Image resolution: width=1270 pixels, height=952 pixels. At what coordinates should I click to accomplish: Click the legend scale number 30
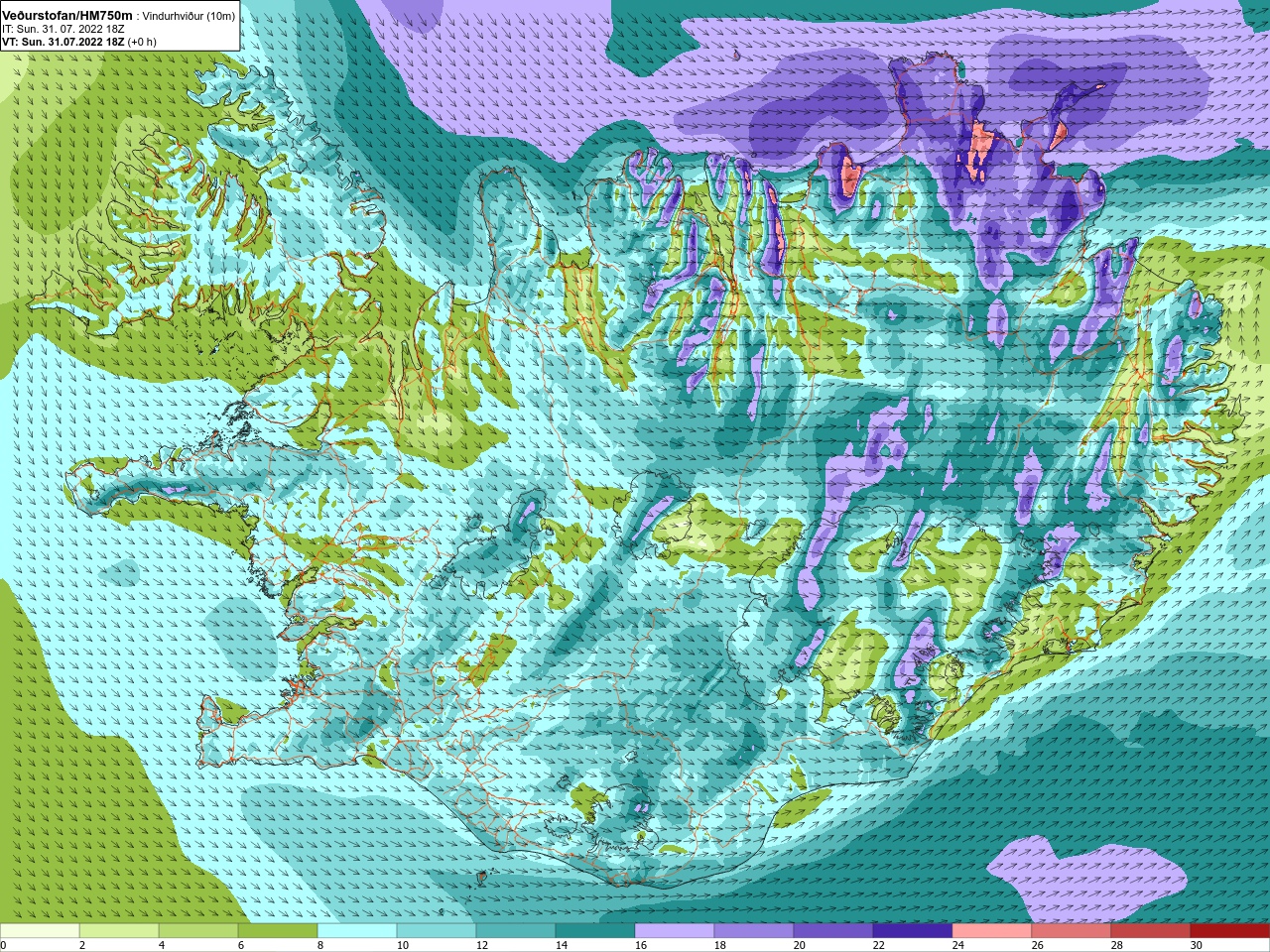click(1197, 945)
